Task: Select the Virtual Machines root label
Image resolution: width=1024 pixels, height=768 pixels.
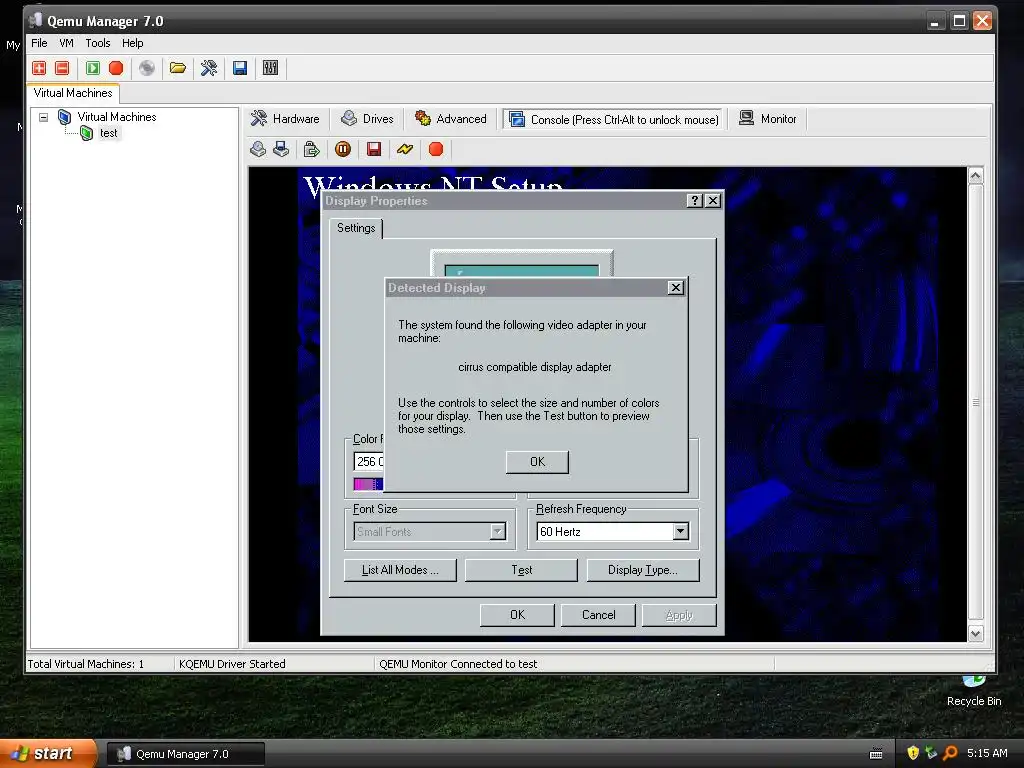Action: [117, 117]
